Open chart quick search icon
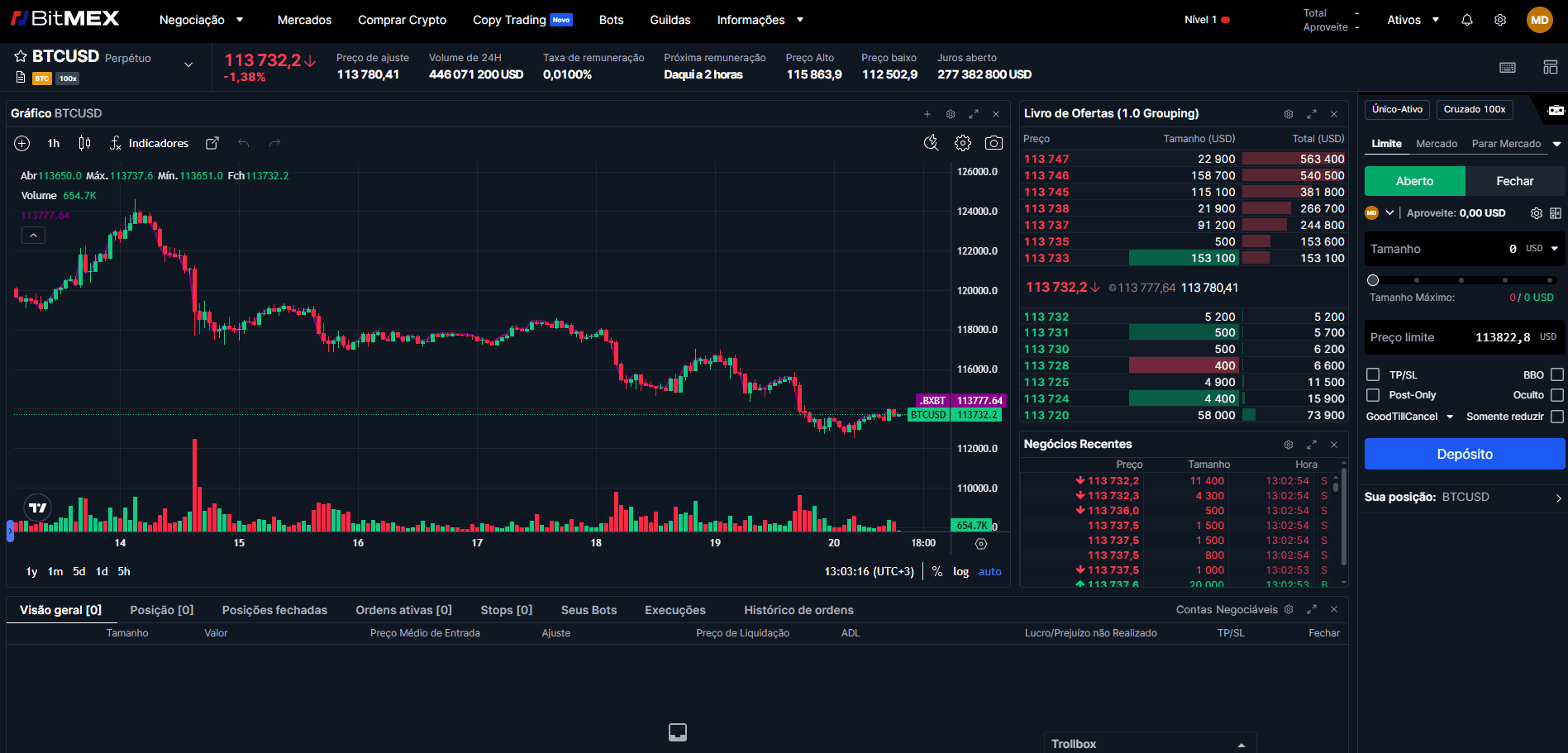This screenshot has width=1568, height=753. tap(931, 143)
